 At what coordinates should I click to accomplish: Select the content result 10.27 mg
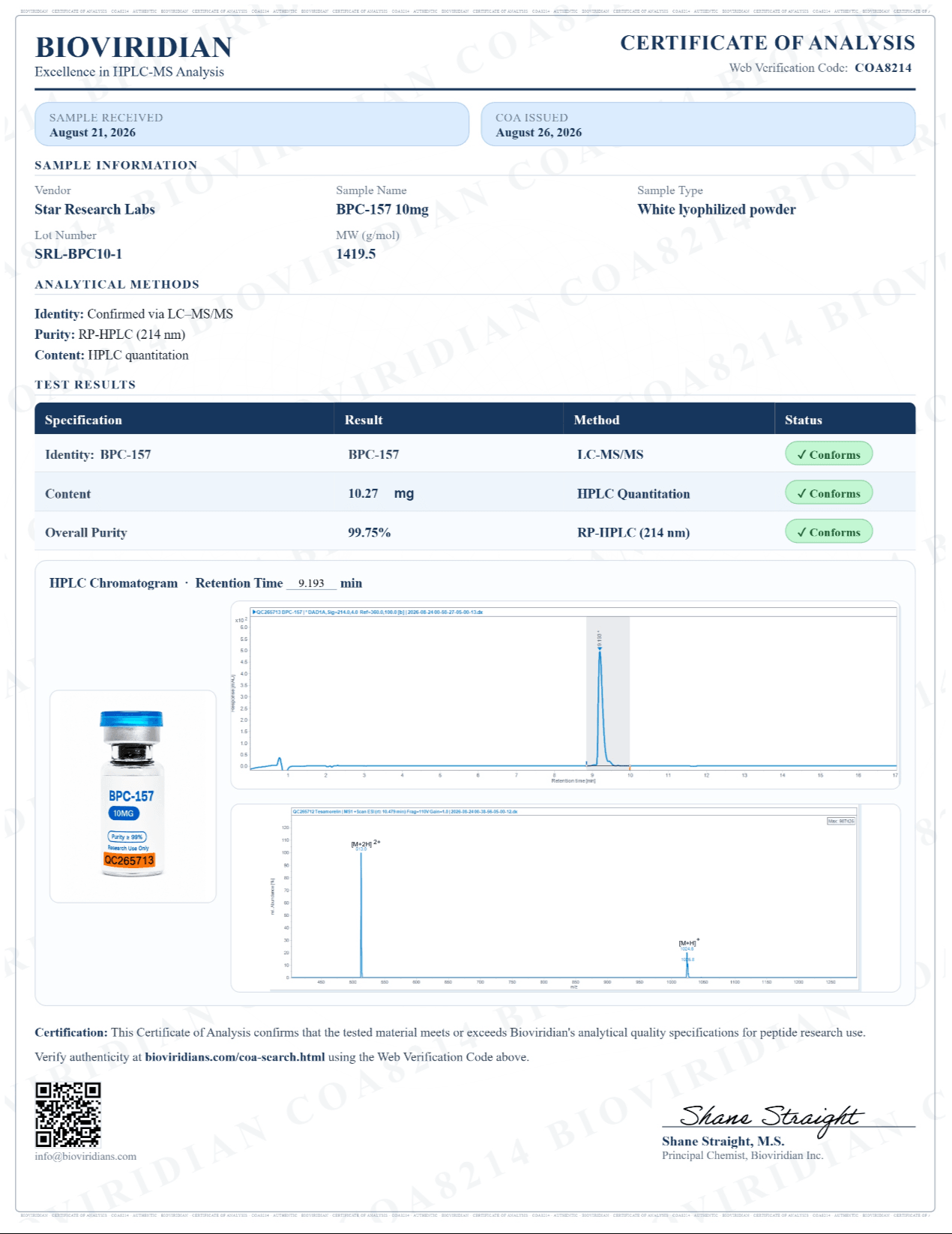(381, 493)
